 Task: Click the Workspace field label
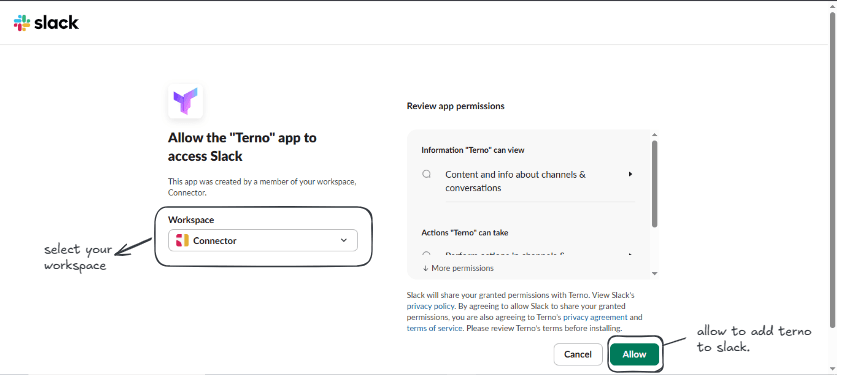[x=191, y=220]
